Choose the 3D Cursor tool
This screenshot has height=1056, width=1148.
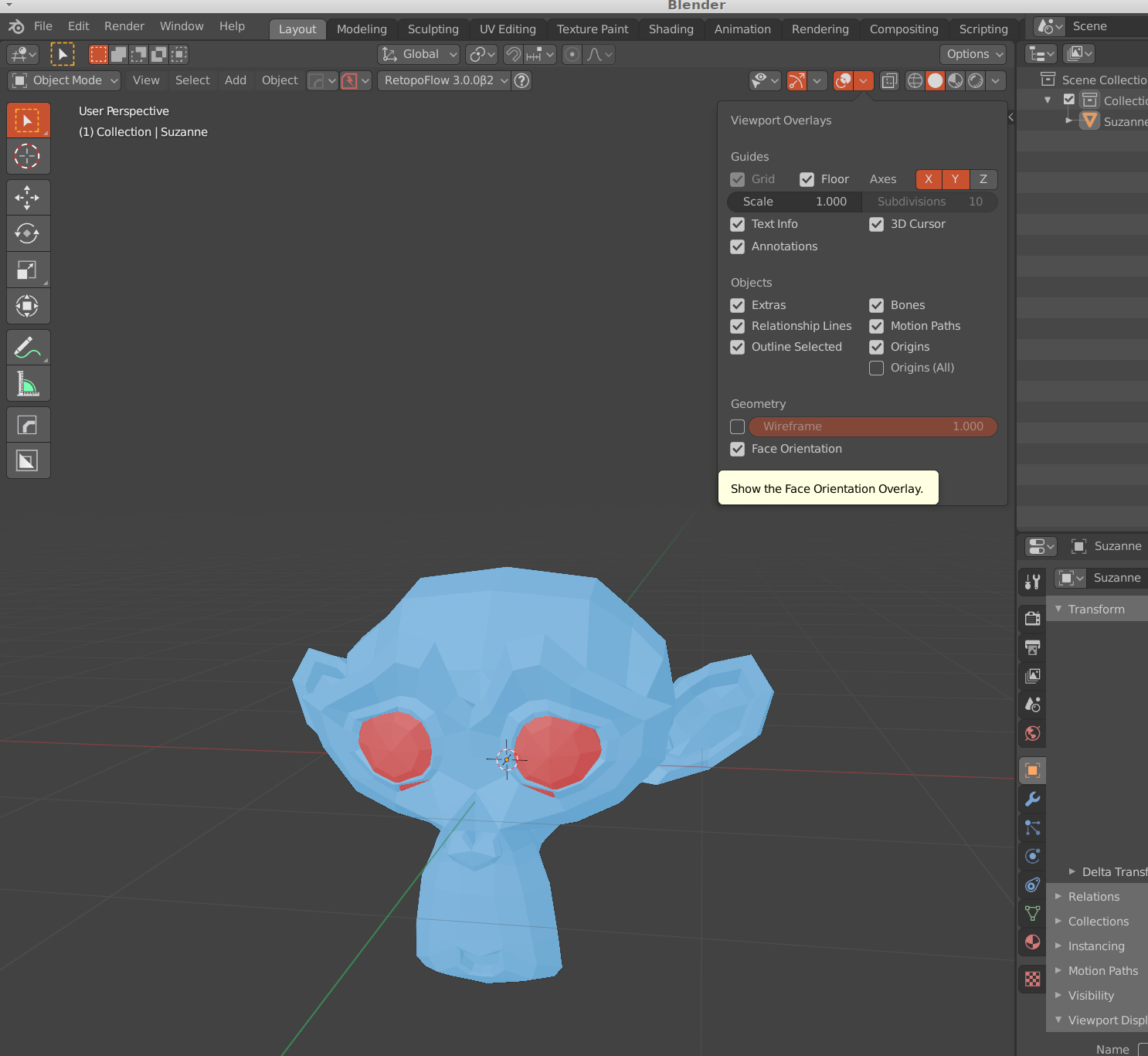pos(28,156)
